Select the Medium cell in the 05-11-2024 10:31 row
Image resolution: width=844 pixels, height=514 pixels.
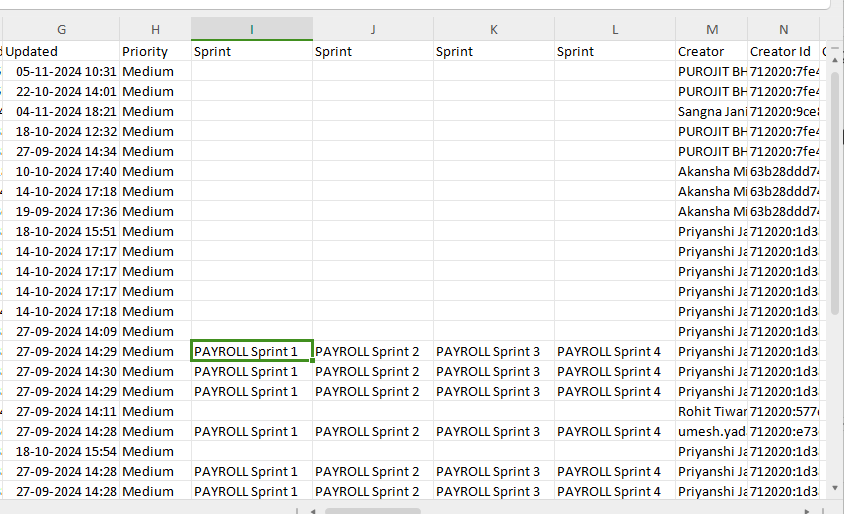[x=155, y=72]
